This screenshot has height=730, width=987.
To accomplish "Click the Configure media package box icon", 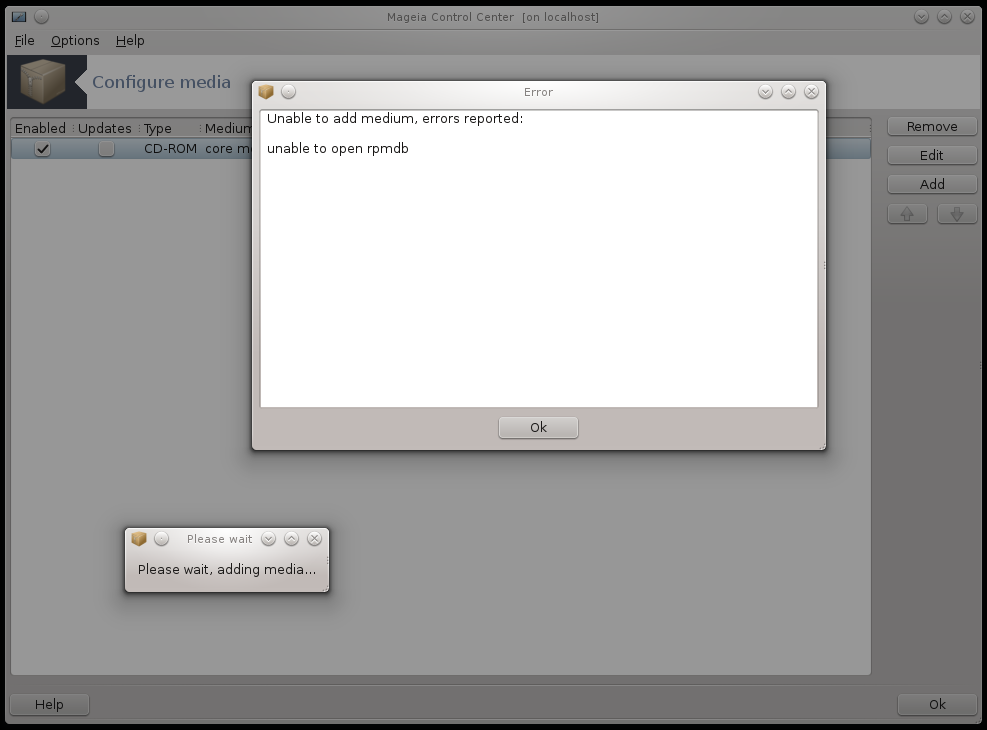I will [x=42, y=82].
